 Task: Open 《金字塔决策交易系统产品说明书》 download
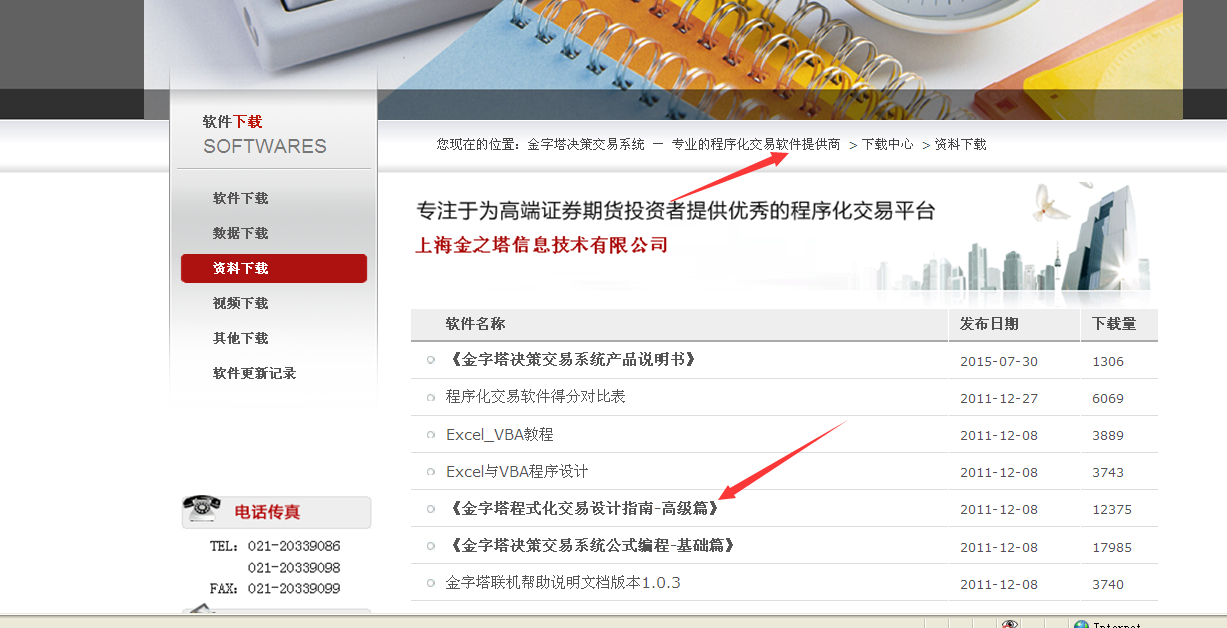point(572,360)
